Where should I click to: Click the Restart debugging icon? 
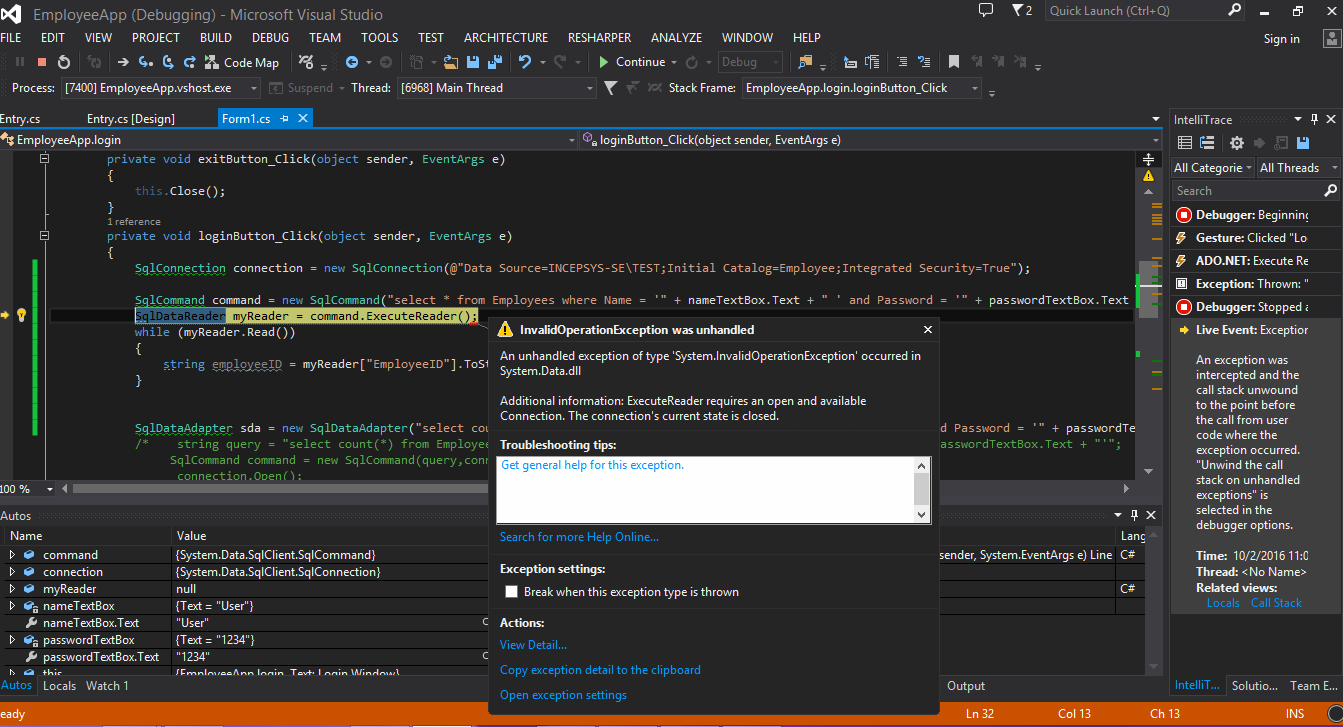tap(64, 62)
